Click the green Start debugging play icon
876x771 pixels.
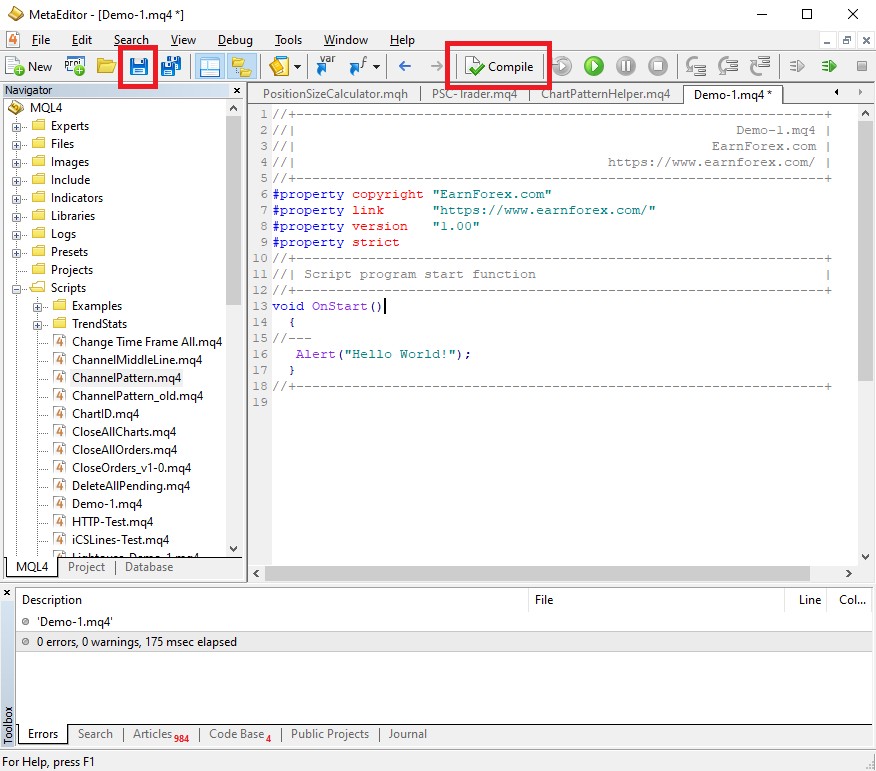594,67
